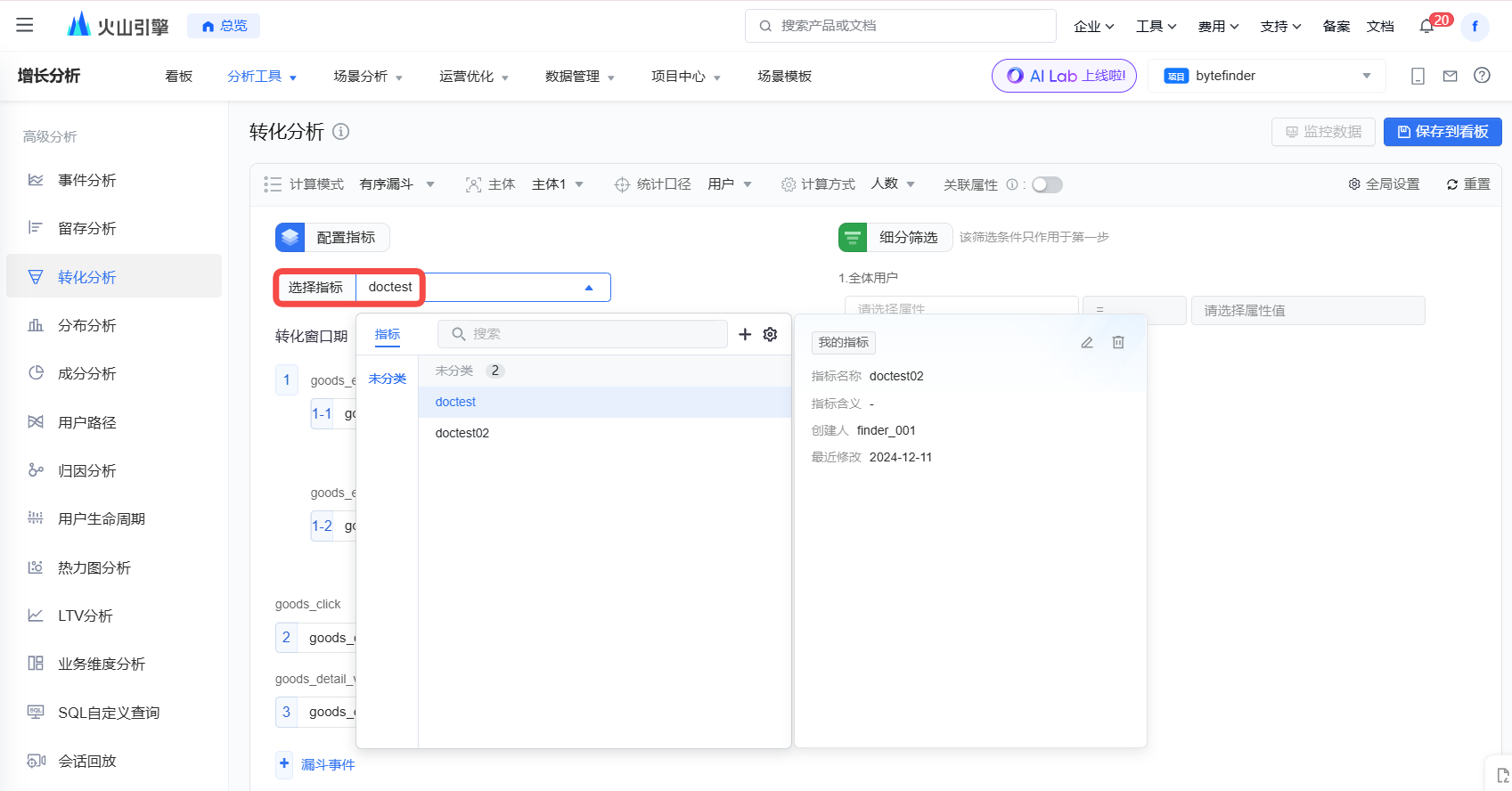Screen dimensions: 1512x791
Task: Click the 细分筛选 filter icon
Action: coord(853,237)
